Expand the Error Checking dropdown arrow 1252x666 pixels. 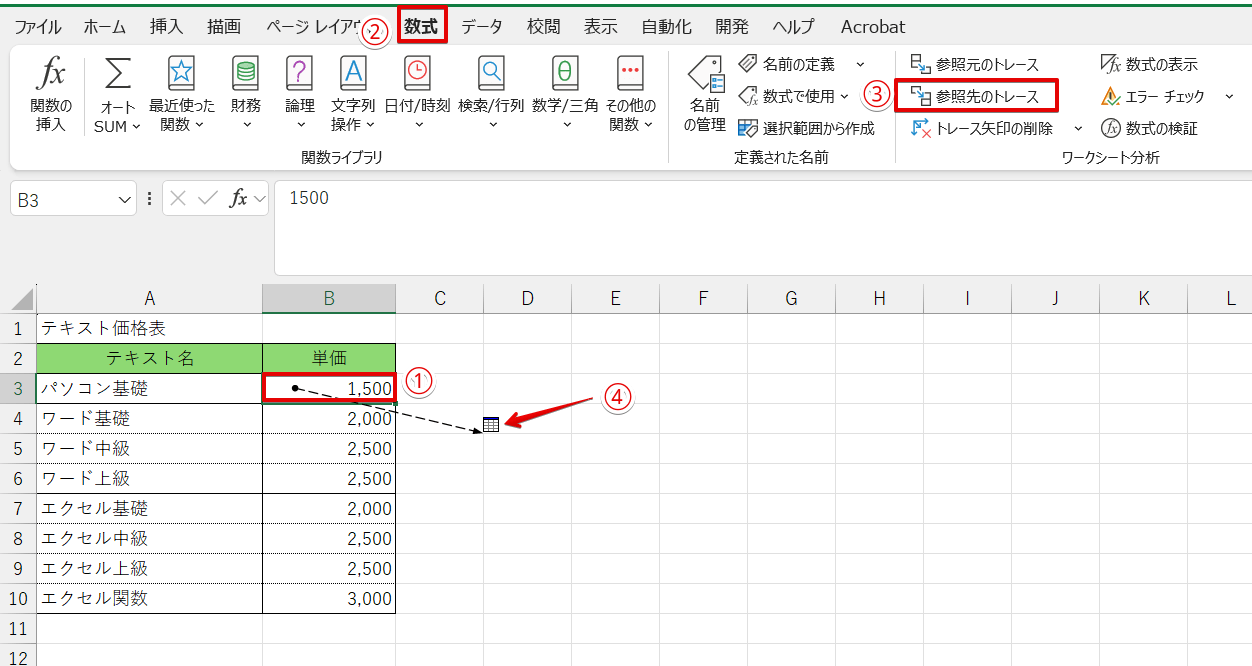(x=1229, y=96)
